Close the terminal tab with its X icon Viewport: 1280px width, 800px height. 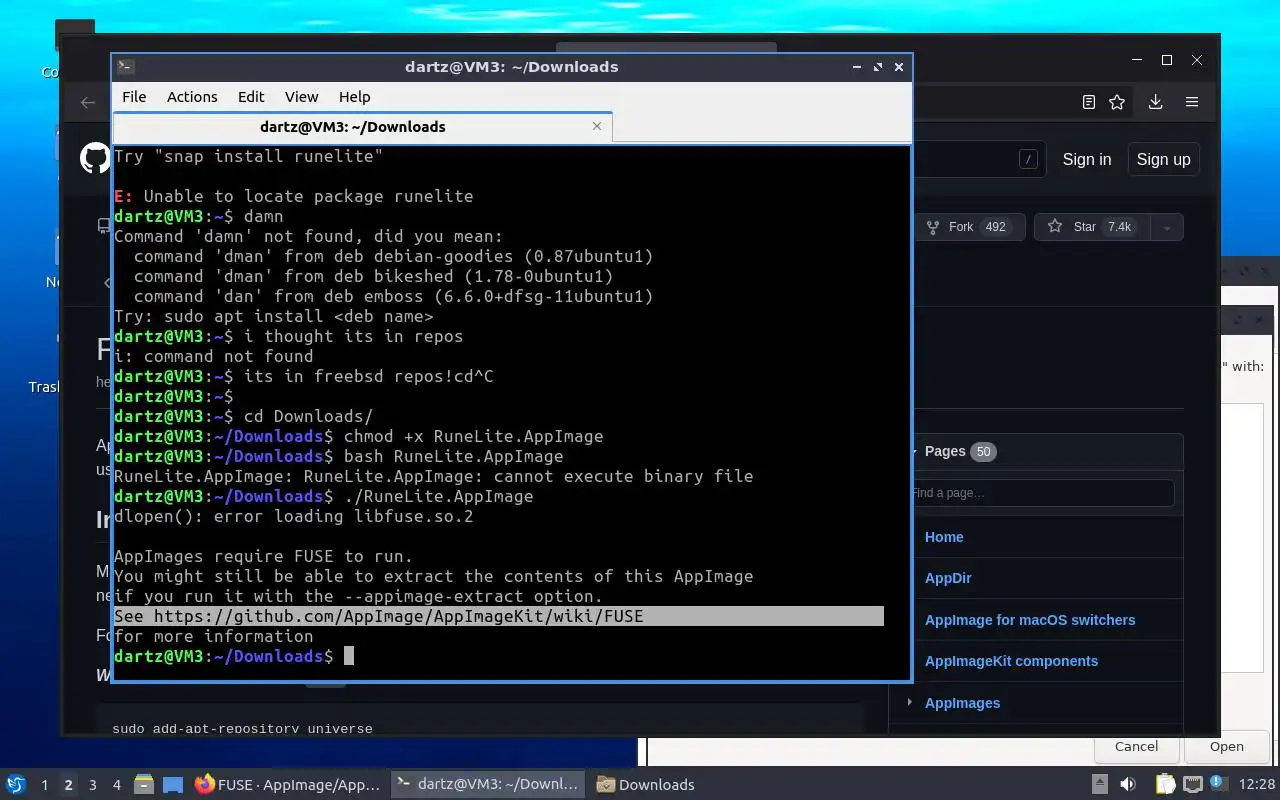click(597, 126)
